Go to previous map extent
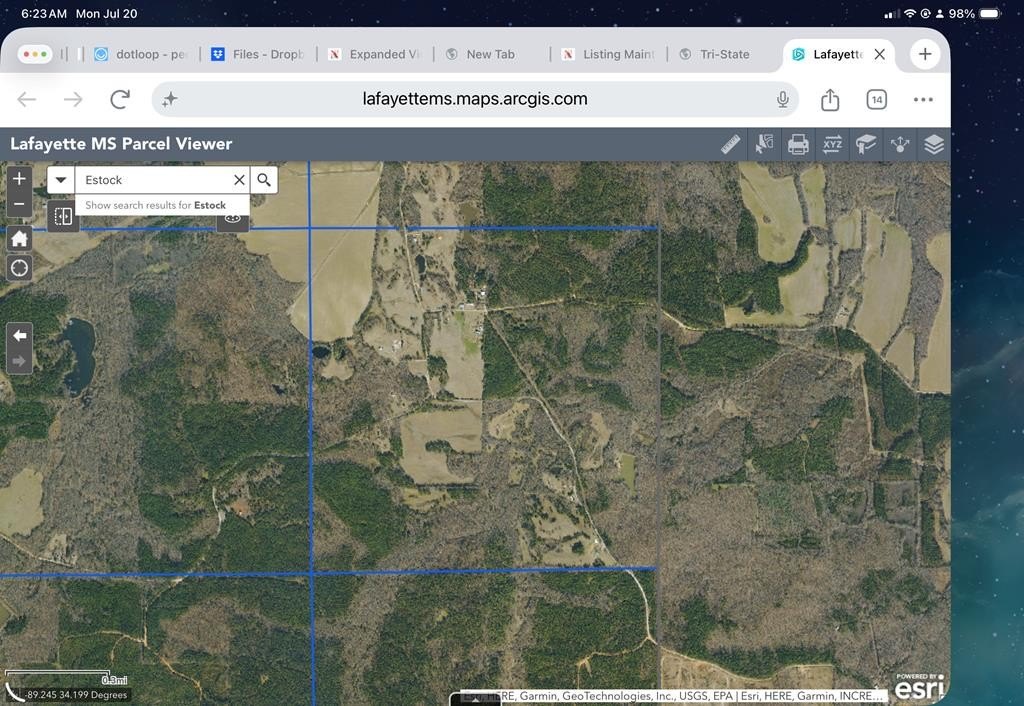This screenshot has height=706, width=1024. [x=20, y=336]
